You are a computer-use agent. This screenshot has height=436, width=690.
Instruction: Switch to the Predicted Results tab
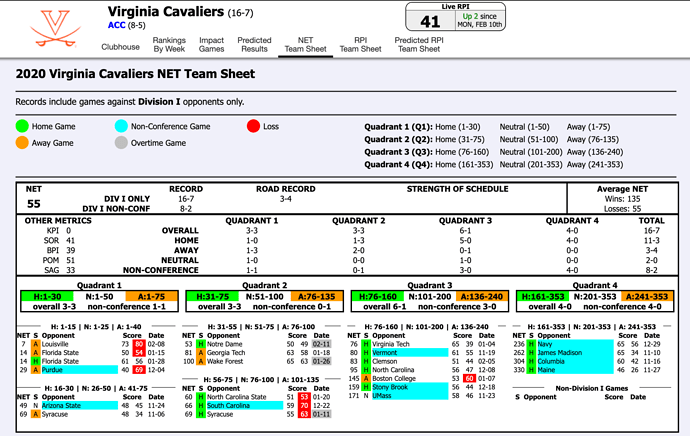tap(254, 44)
